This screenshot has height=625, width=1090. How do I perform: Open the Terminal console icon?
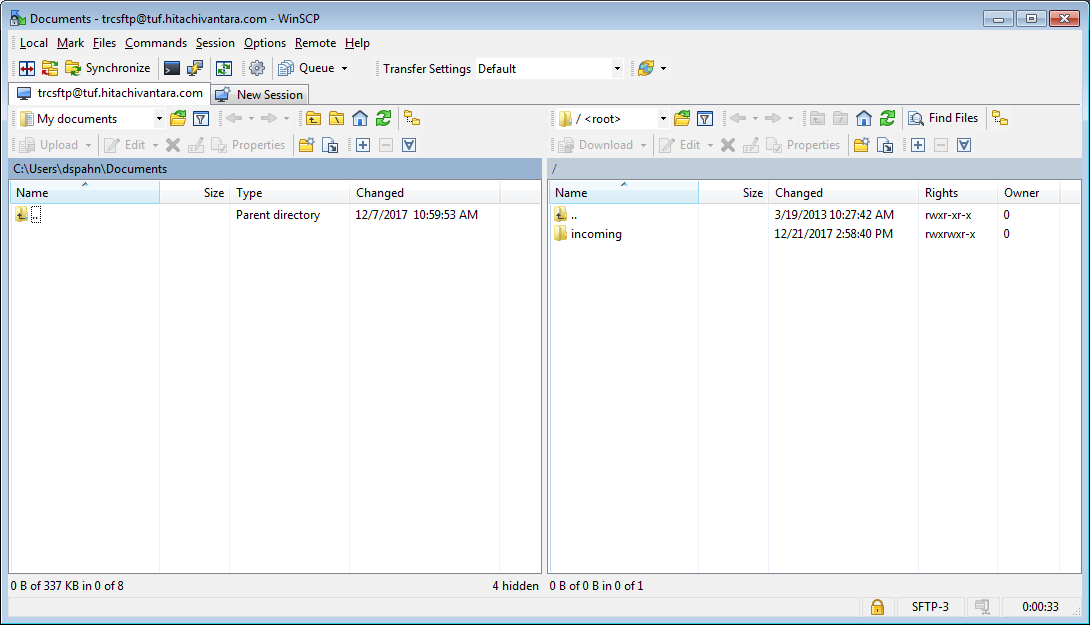click(171, 68)
